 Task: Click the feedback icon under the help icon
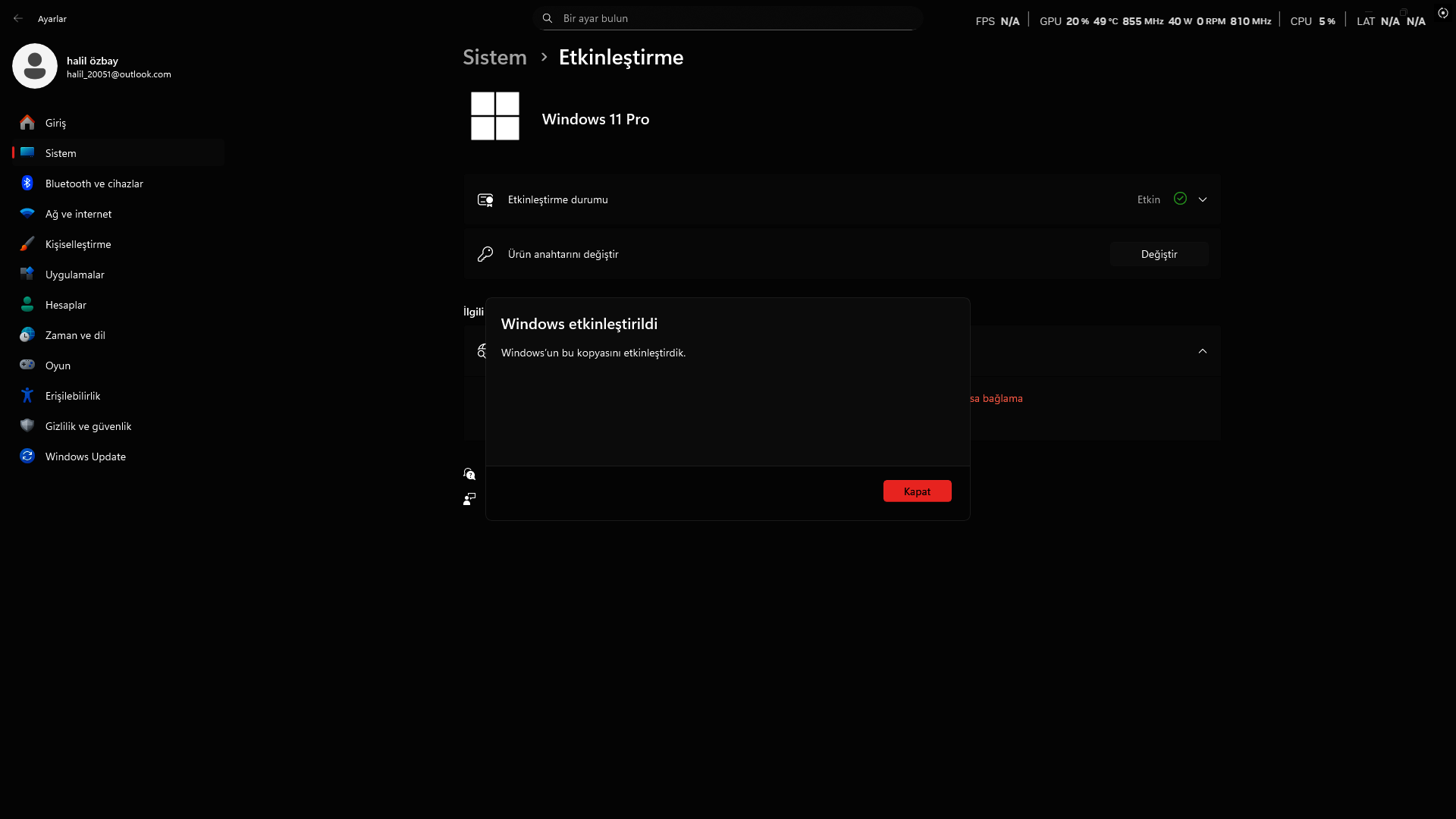[469, 499]
